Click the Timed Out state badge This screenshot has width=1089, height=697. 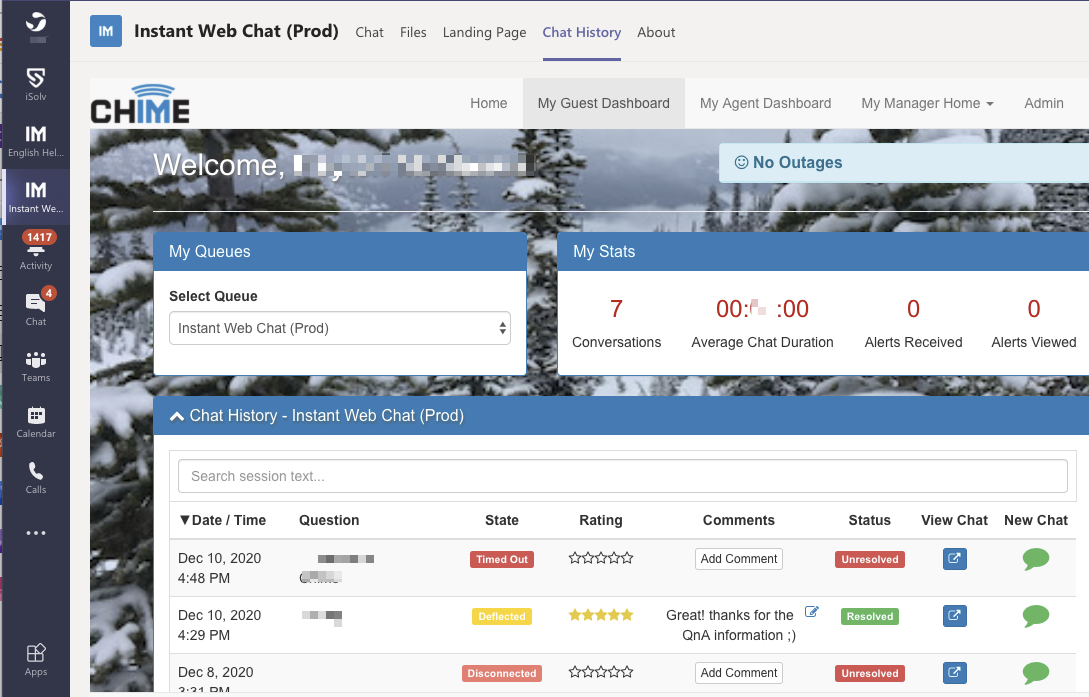(x=501, y=560)
